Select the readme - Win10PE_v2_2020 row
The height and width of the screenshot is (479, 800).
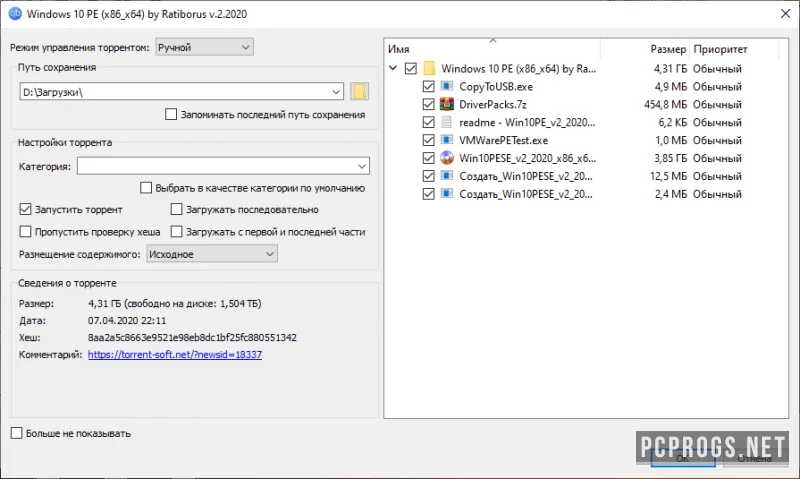coord(587,122)
